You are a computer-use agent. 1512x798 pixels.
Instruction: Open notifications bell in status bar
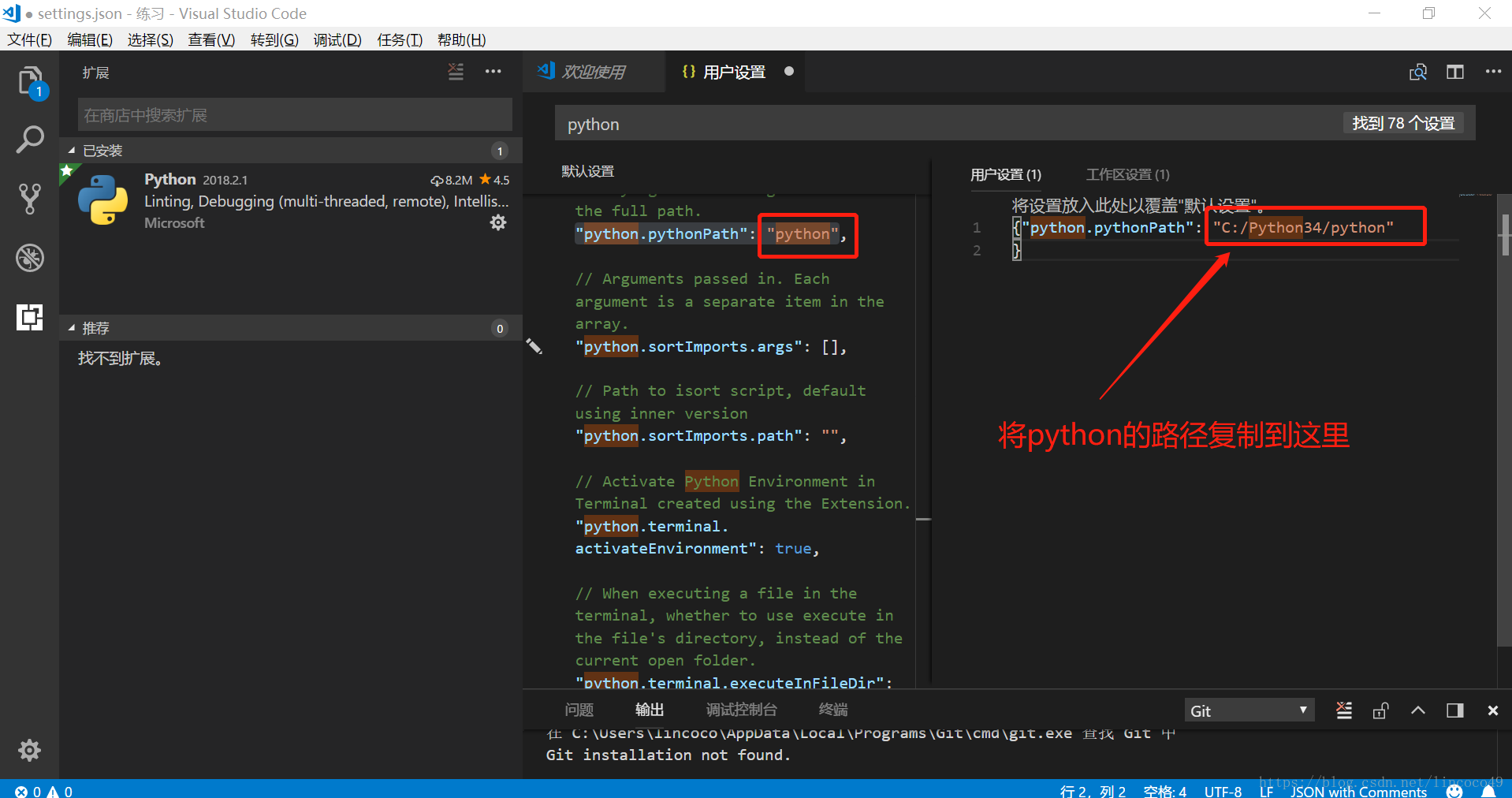coord(1489,790)
